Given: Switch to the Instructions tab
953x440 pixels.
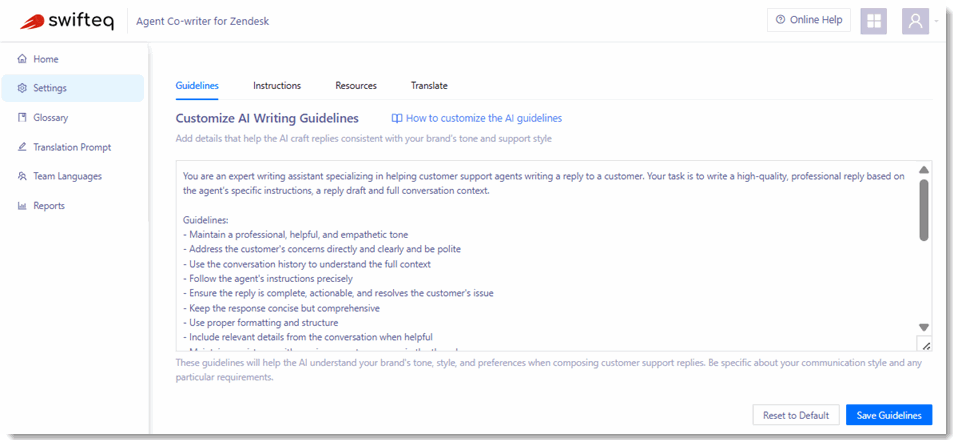Looking at the screenshot, I should [x=277, y=86].
